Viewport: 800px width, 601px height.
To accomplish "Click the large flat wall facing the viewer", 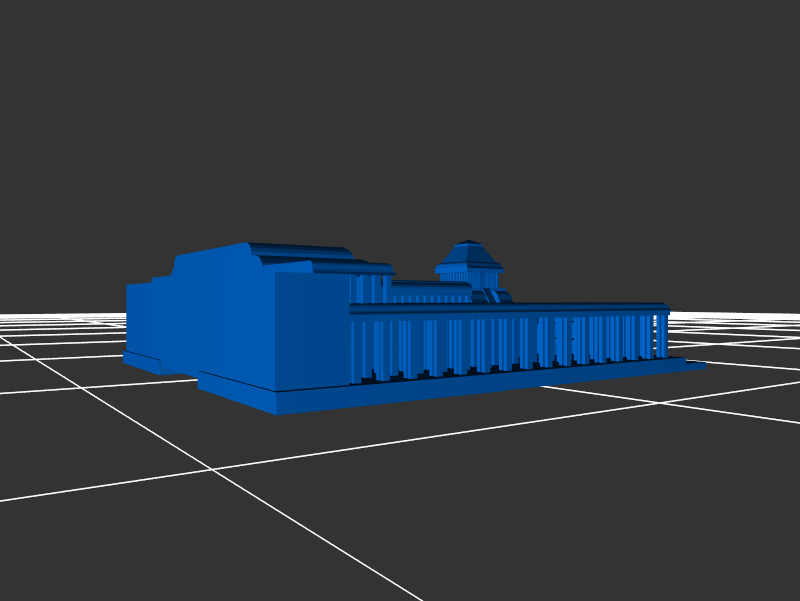I will point(312,332).
